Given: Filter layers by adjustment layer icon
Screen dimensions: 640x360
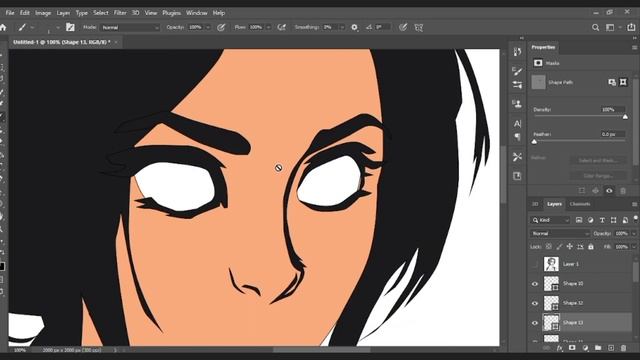Looking at the screenshot, I should pos(590,220).
